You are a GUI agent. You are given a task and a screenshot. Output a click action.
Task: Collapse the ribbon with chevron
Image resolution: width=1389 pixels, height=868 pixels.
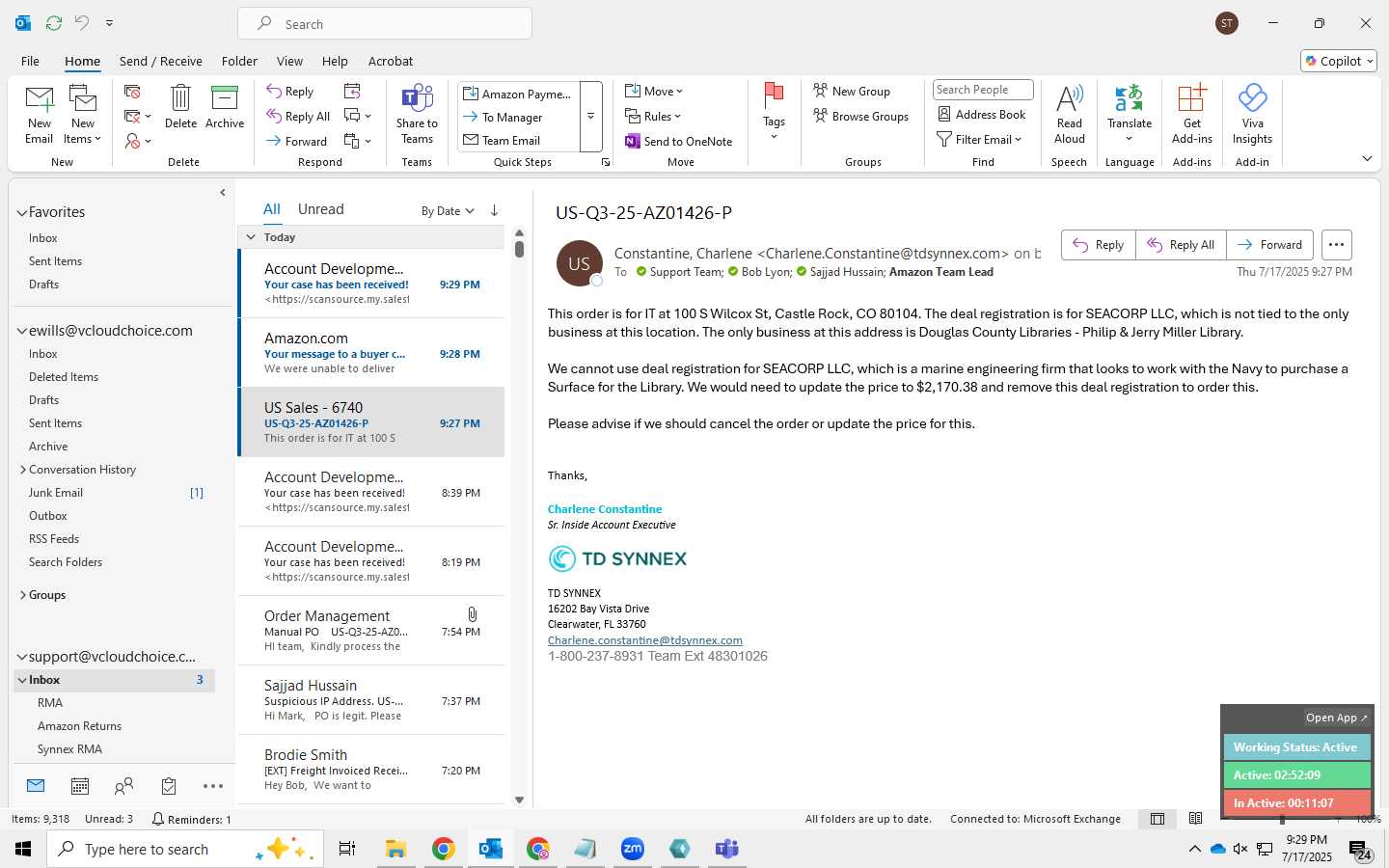tap(1367, 158)
